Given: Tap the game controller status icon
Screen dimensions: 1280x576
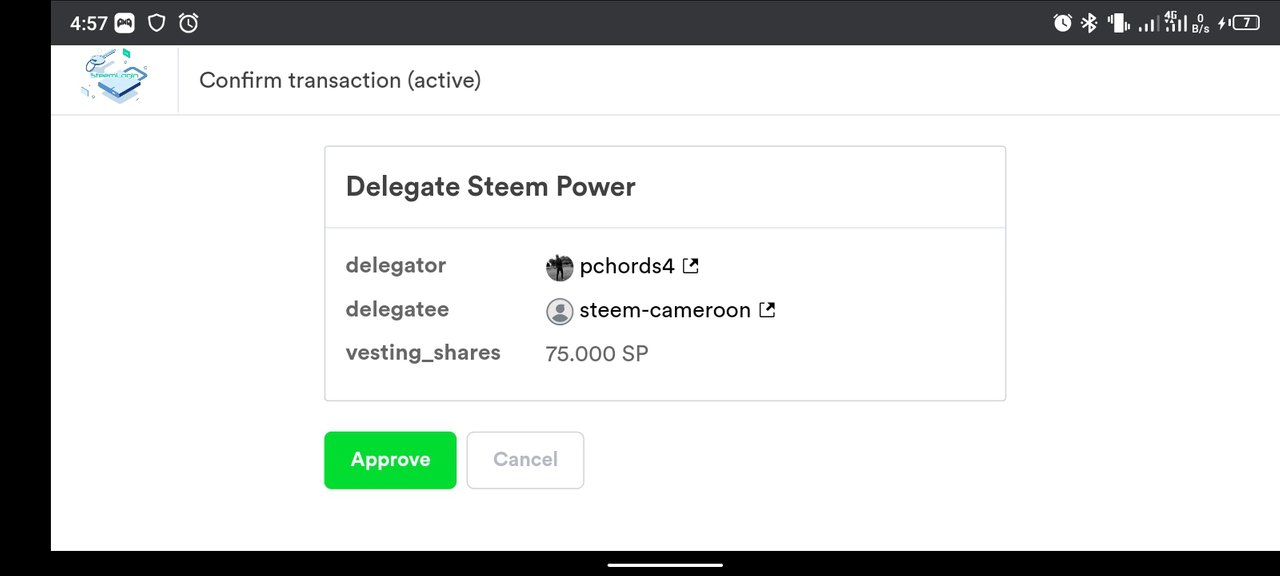Looking at the screenshot, I should [x=125, y=22].
